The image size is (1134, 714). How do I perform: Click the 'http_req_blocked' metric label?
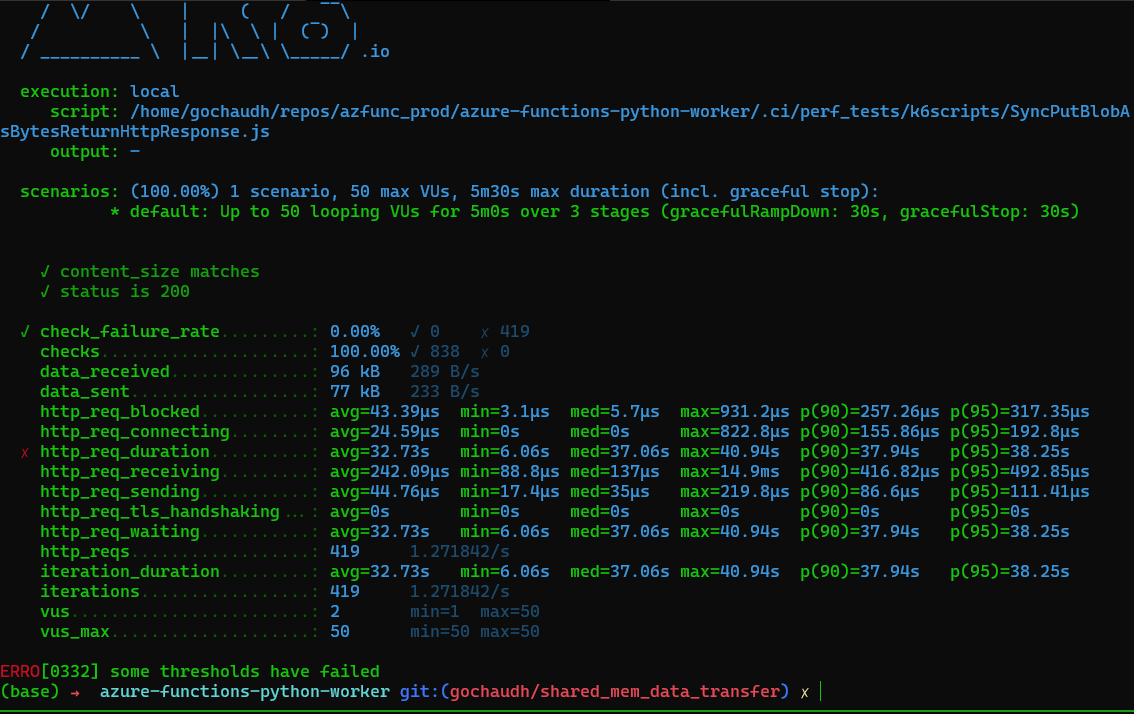pyautogui.click(x=119, y=412)
